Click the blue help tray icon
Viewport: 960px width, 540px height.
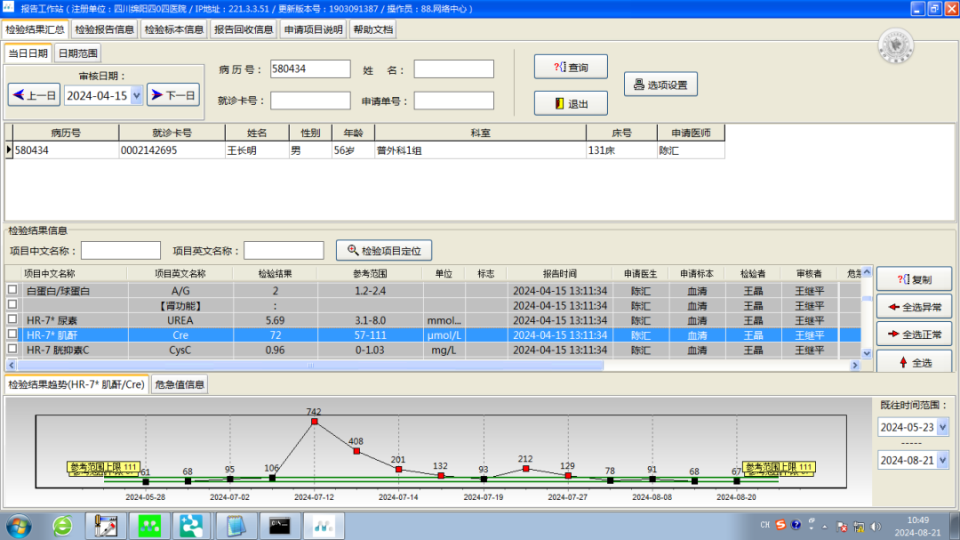pos(795,525)
